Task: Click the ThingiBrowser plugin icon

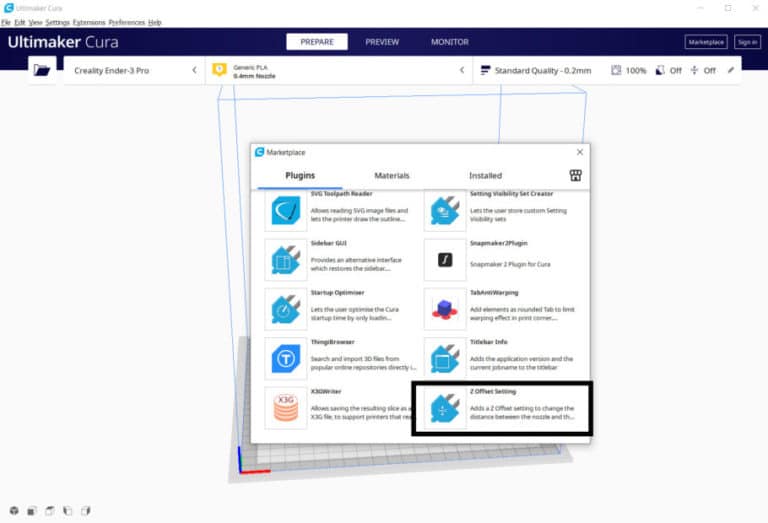Action: pos(286,357)
